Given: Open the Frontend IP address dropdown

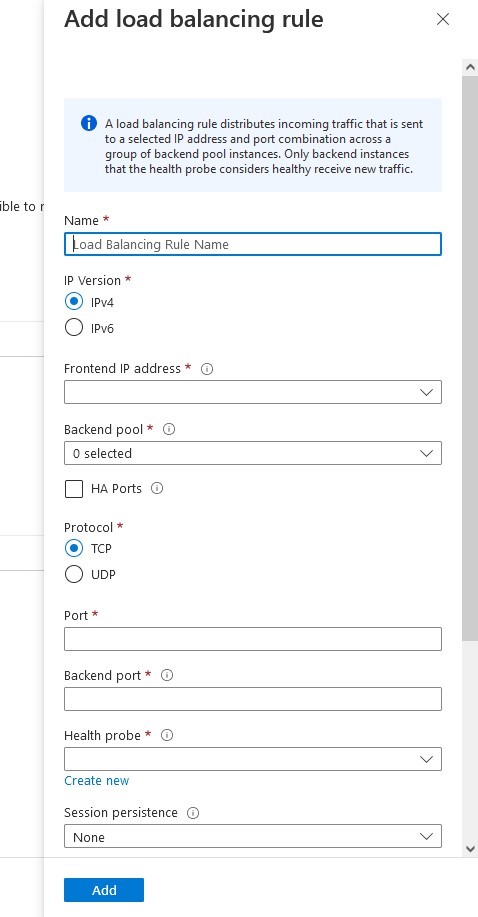Looking at the screenshot, I should (253, 392).
